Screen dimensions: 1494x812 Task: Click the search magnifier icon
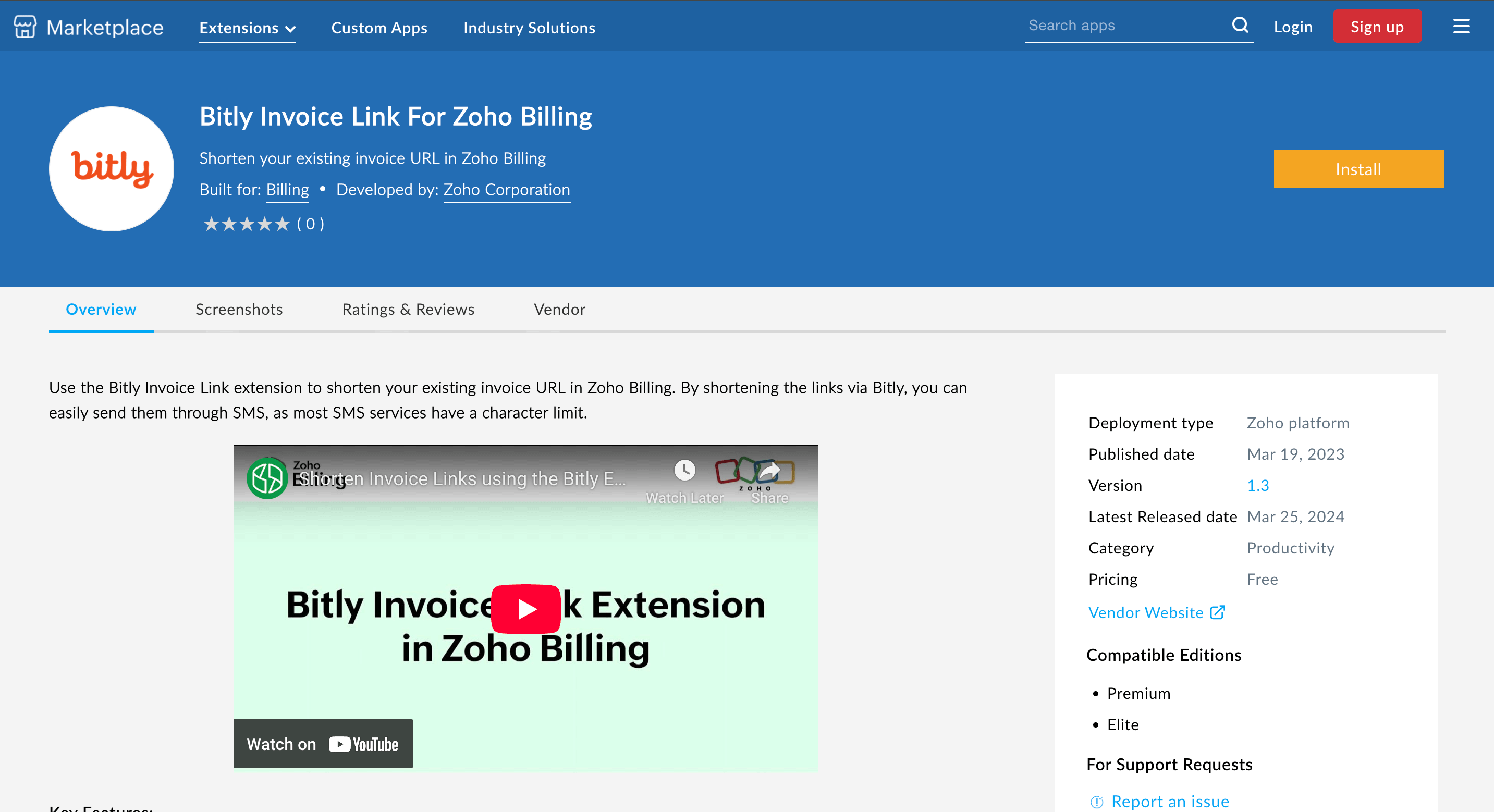coord(1241,25)
